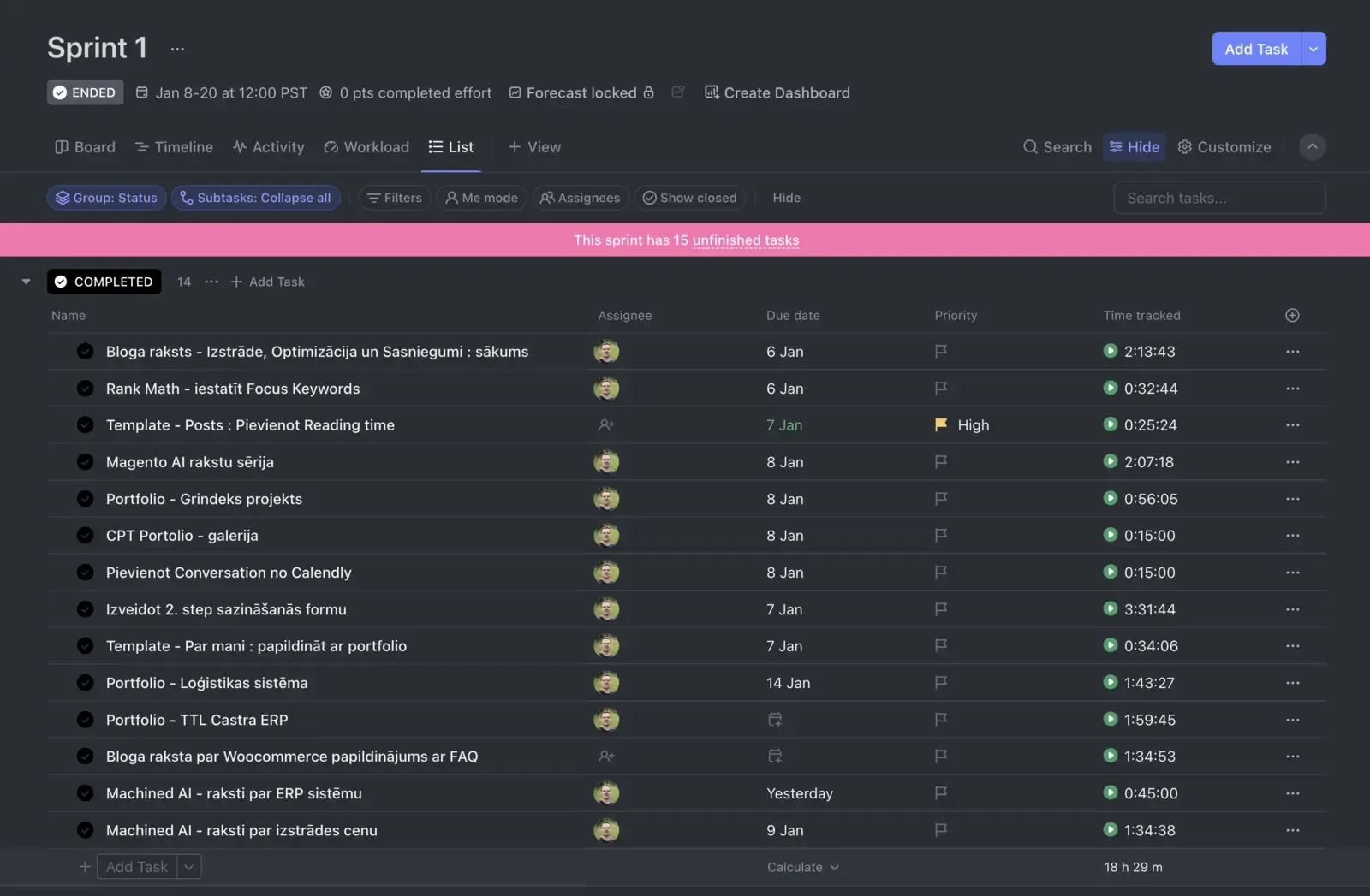This screenshot has width=1370, height=896.
Task: Set due date for Portfolio - TTL Castra ERP
Action: coord(775,719)
